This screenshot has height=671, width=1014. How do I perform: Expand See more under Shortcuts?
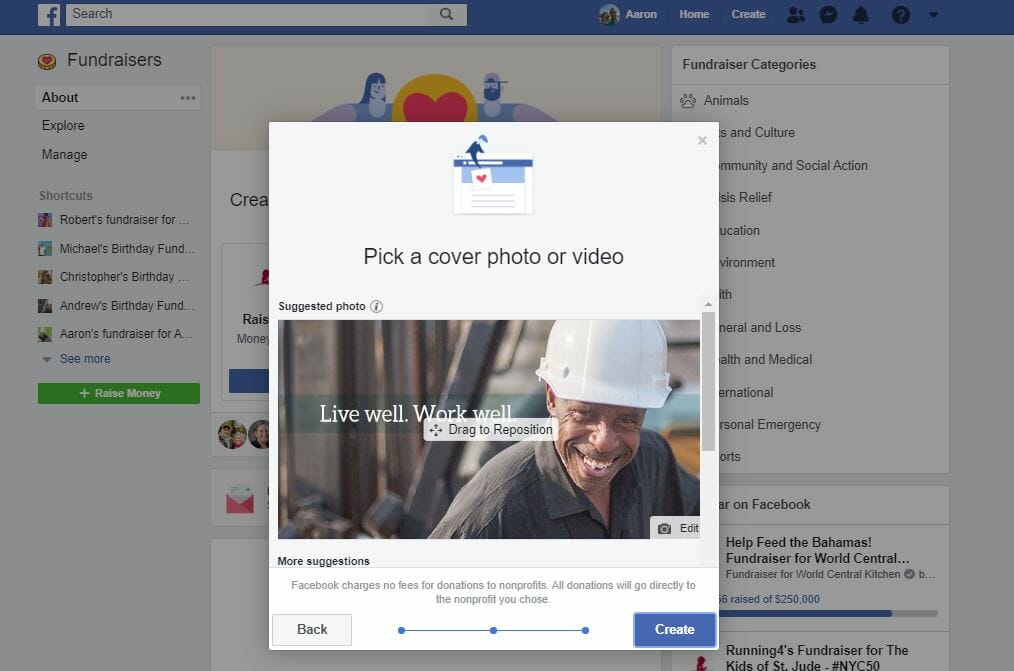click(85, 358)
